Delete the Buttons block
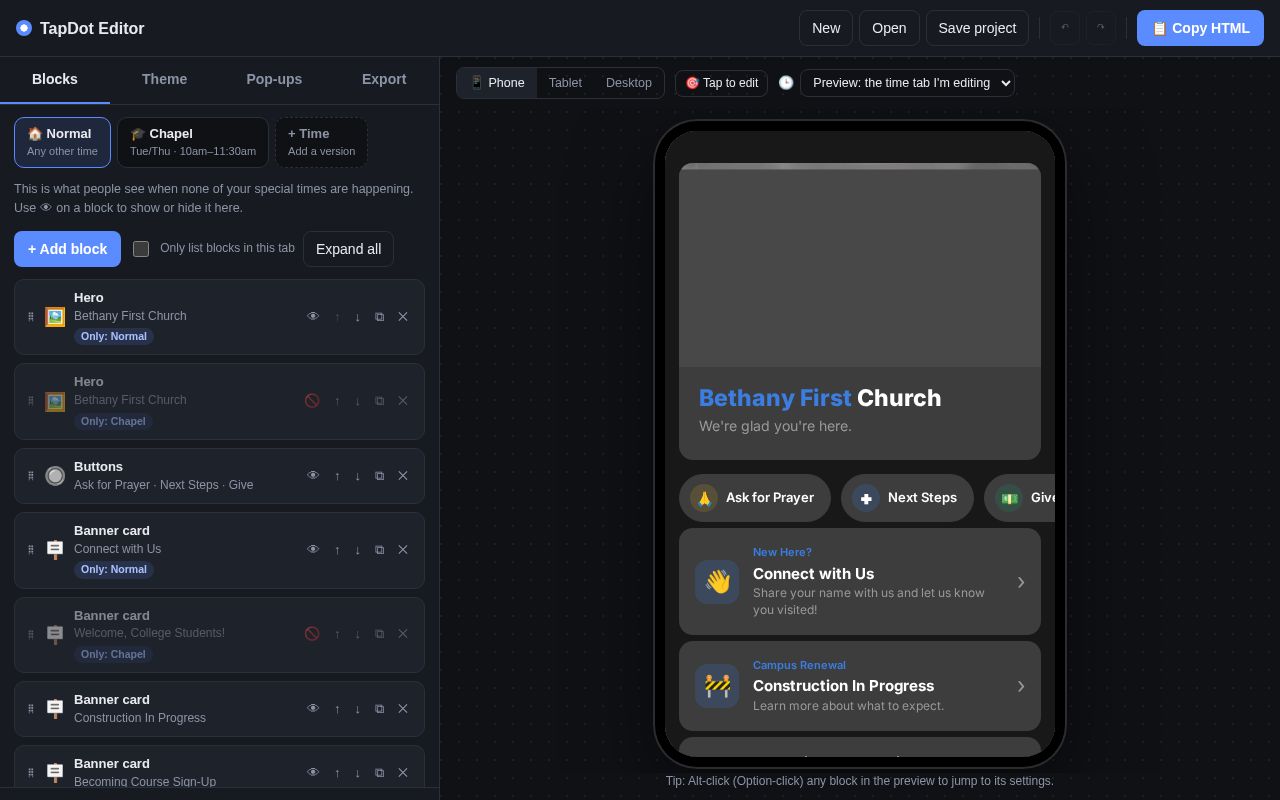This screenshot has width=1280, height=800. point(403,476)
